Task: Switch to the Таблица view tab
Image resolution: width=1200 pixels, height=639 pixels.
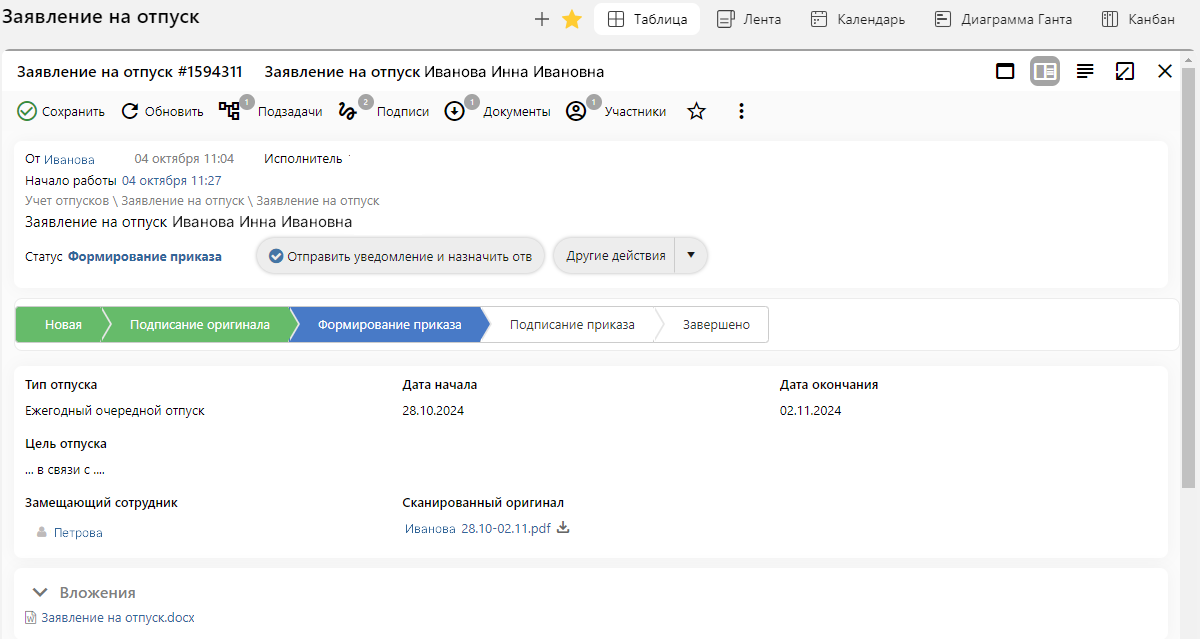Action: click(647, 19)
